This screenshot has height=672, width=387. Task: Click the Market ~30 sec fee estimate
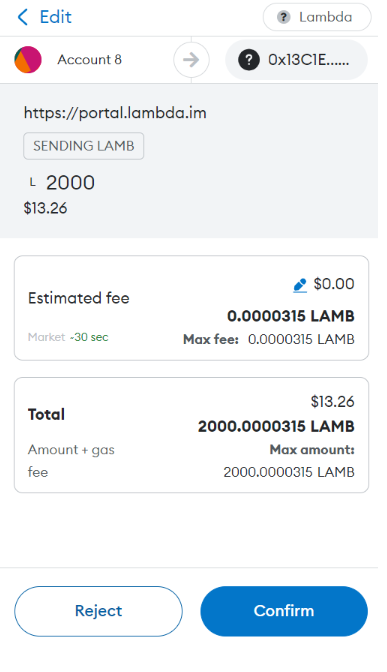pyautogui.click(x=68, y=337)
